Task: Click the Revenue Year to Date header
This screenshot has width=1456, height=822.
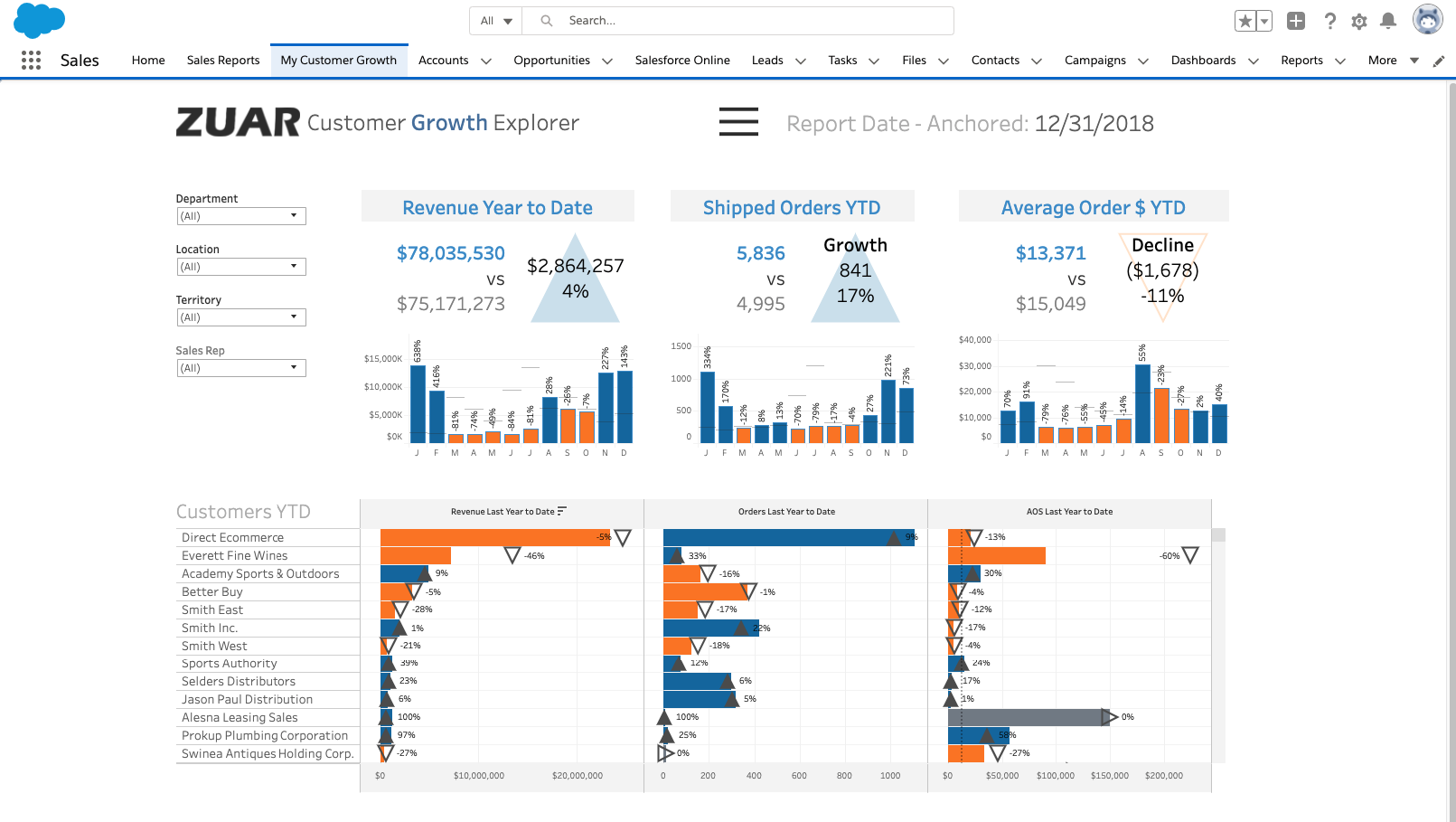Action: [x=498, y=207]
